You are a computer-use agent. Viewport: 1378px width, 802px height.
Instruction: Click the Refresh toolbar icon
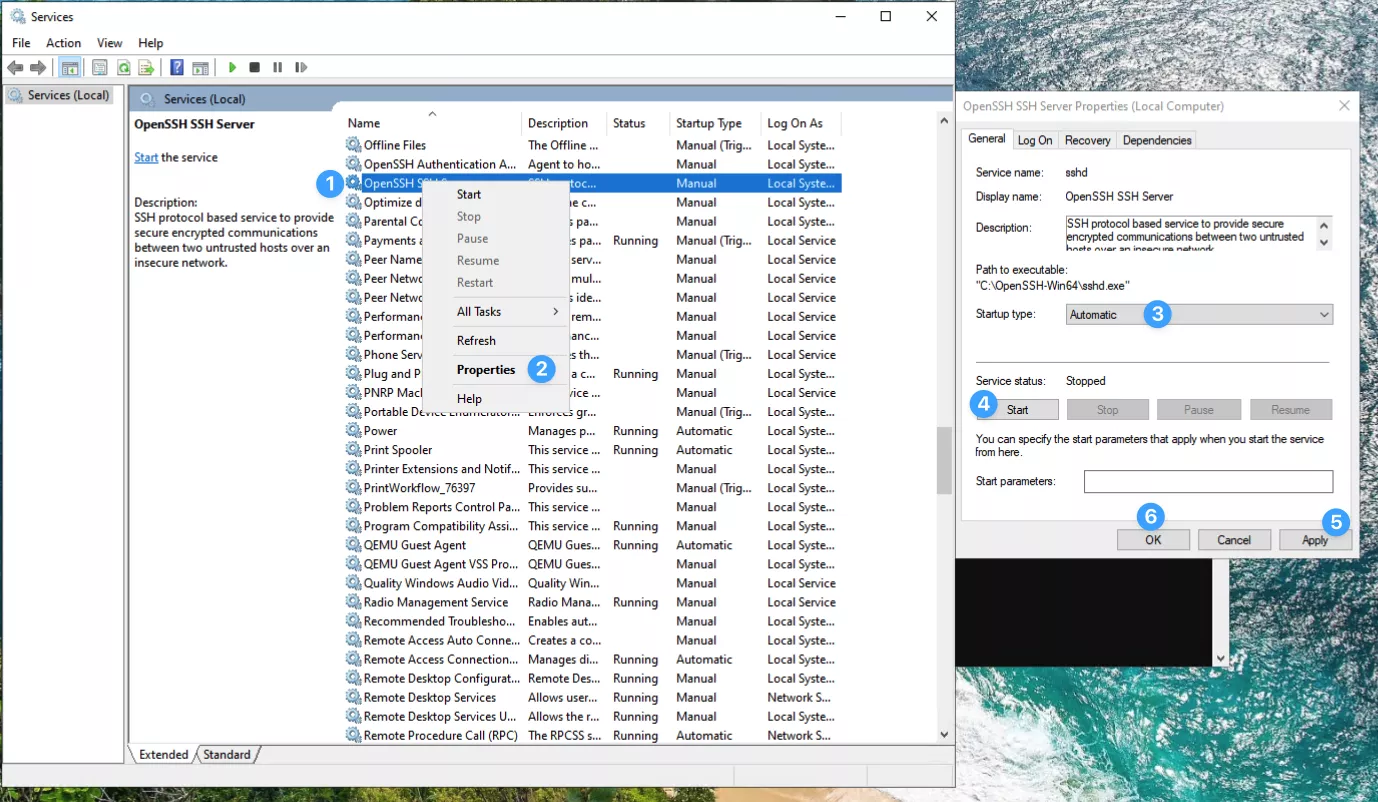tap(123, 68)
